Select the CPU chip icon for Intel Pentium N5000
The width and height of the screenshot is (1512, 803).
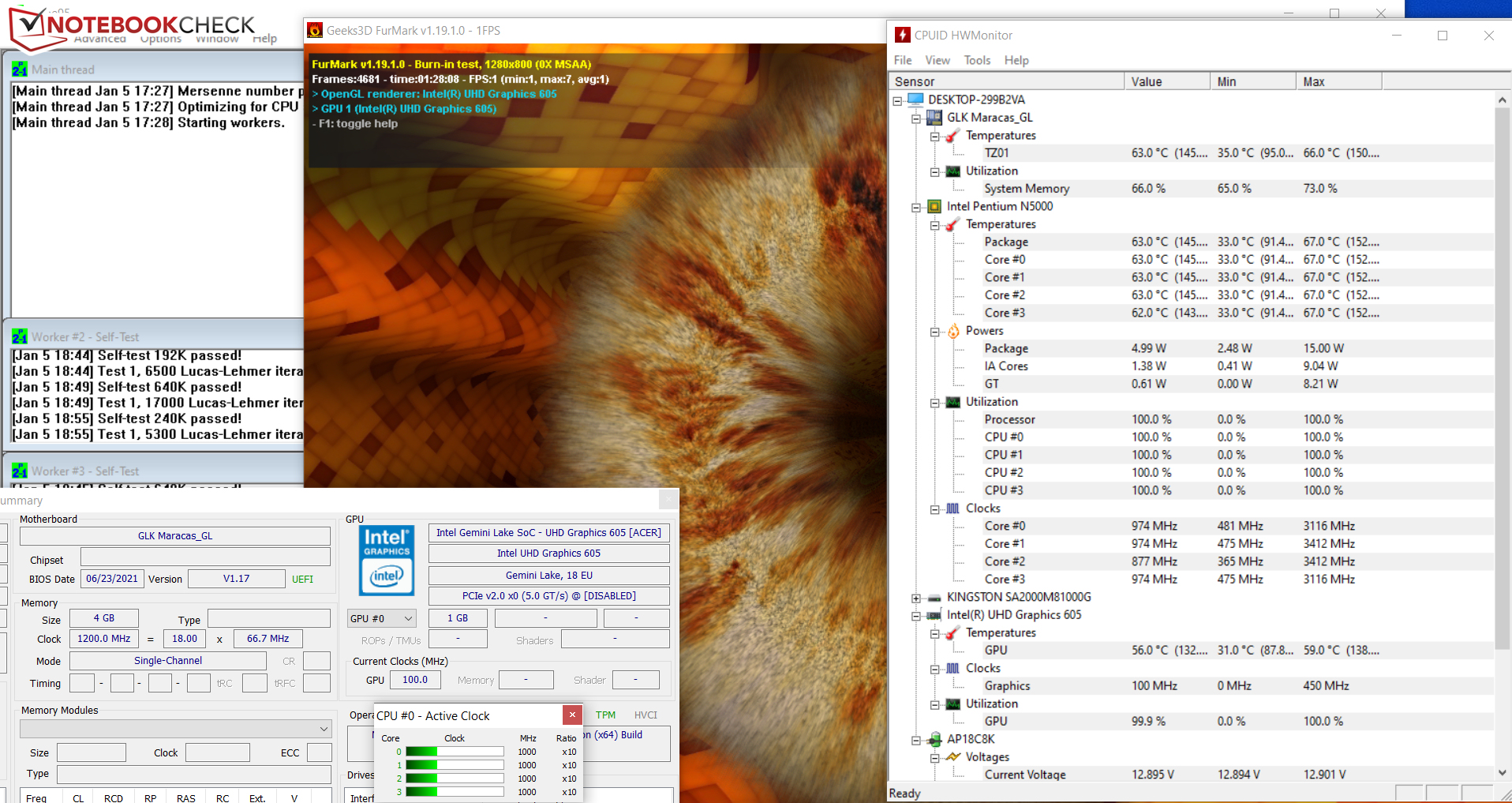(x=934, y=207)
